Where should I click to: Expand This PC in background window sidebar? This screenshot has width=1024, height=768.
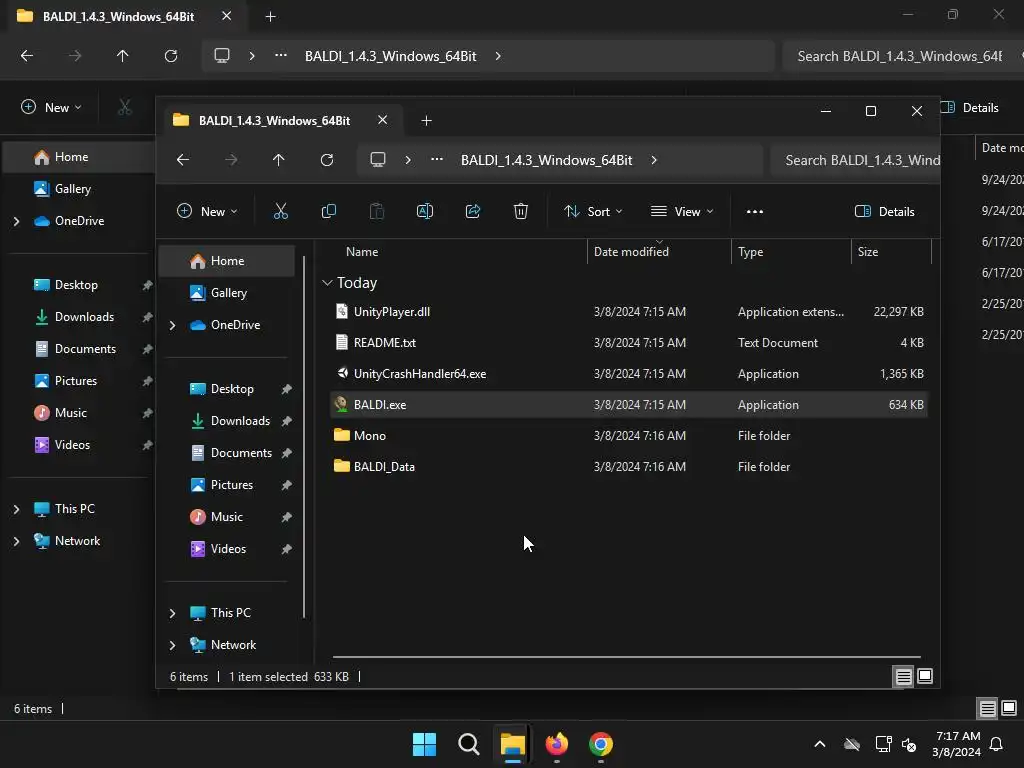[16, 509]
